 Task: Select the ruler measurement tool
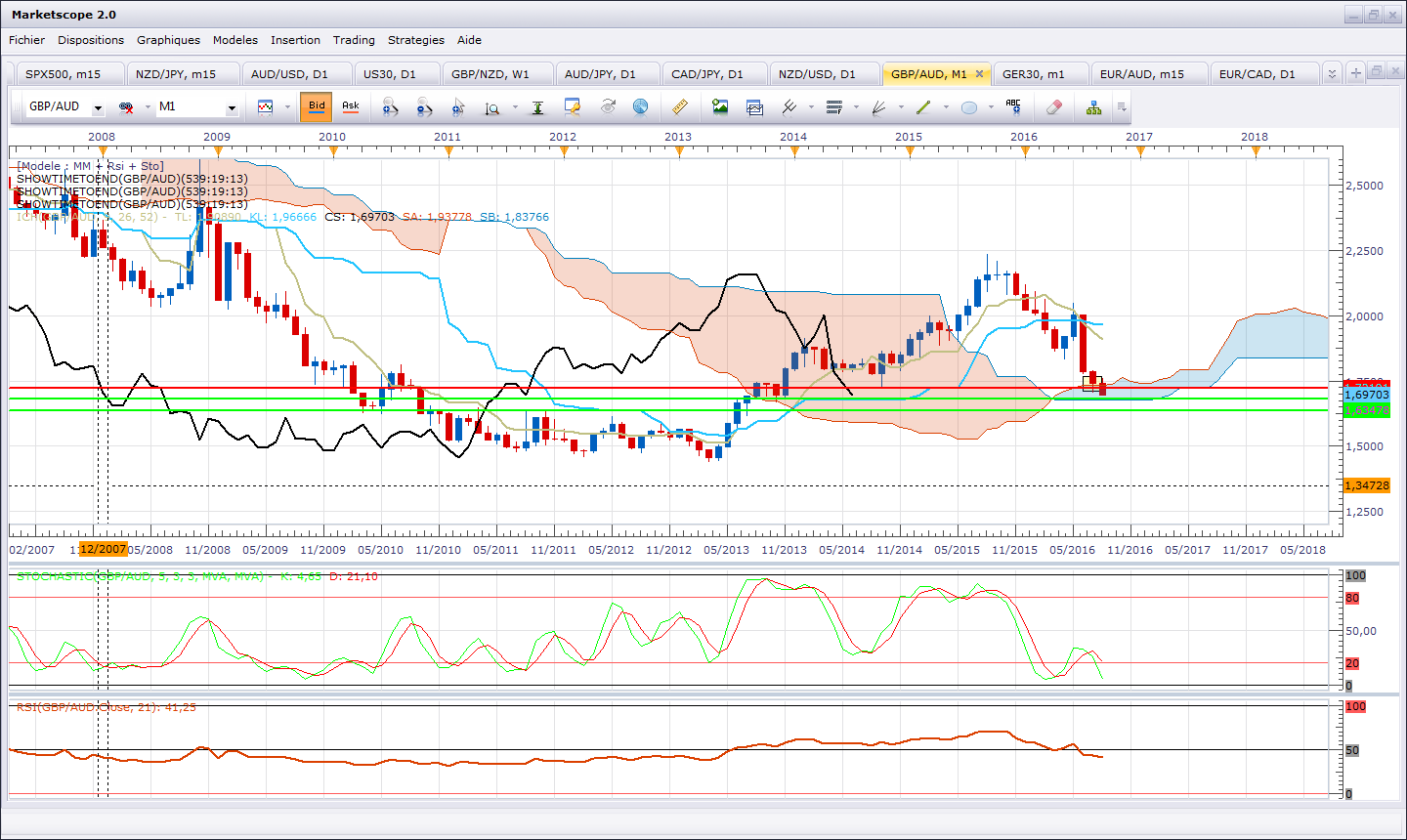coord(681,106)
